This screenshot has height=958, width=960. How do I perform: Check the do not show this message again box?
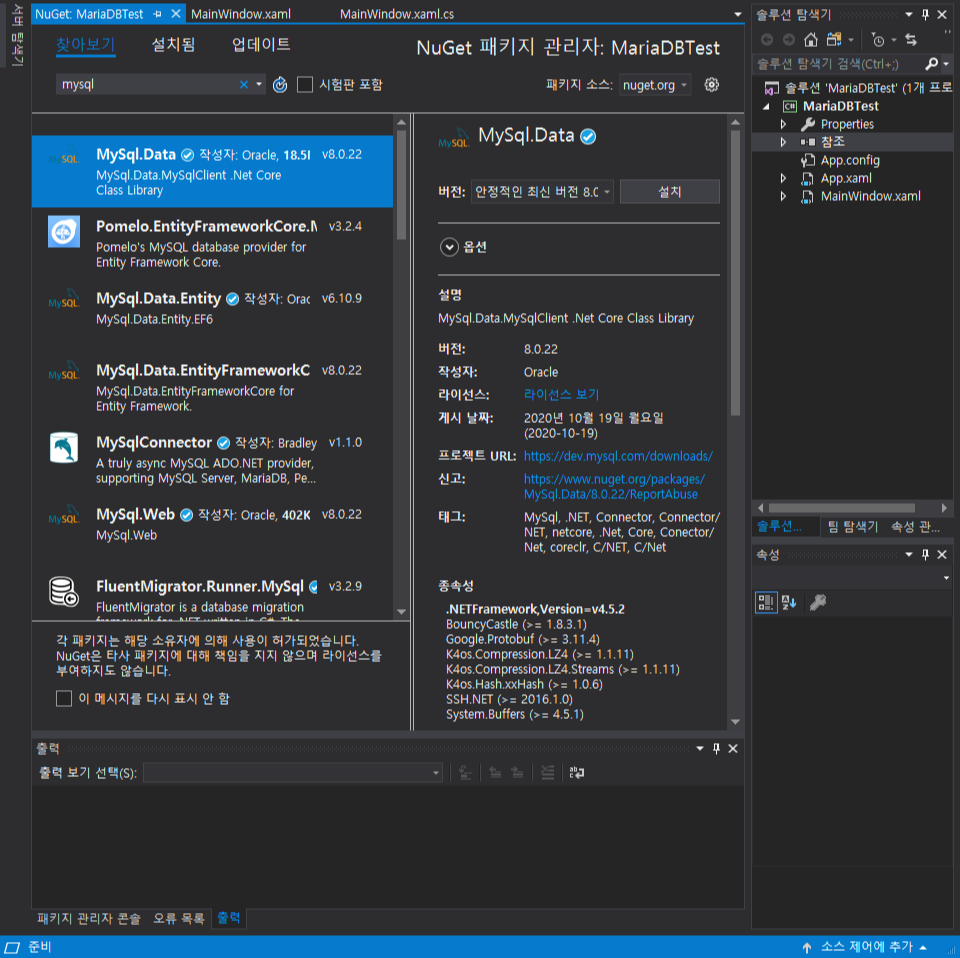[x=64, y=698]
